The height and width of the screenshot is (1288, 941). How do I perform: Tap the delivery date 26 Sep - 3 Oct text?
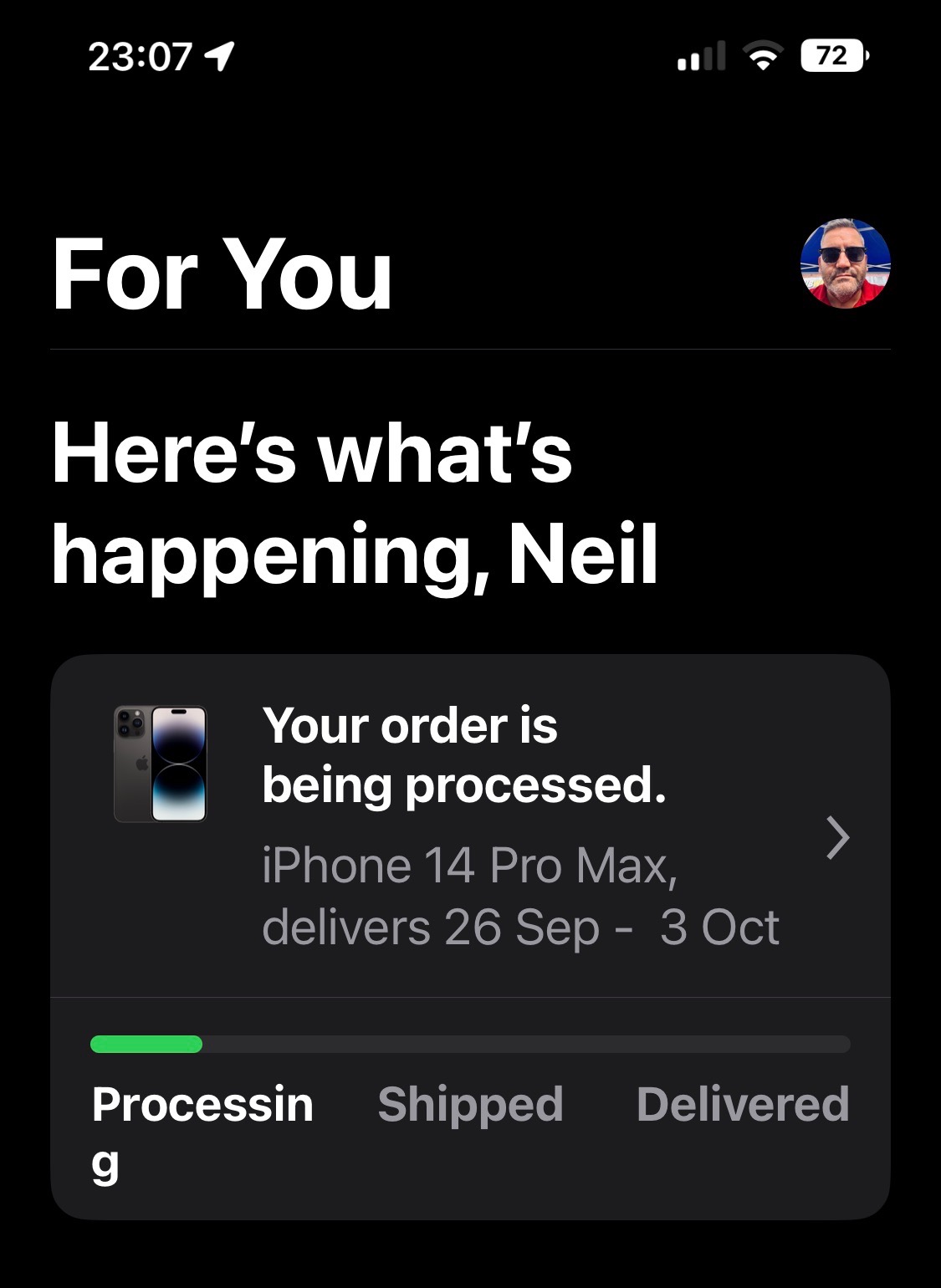coord(611,927)
